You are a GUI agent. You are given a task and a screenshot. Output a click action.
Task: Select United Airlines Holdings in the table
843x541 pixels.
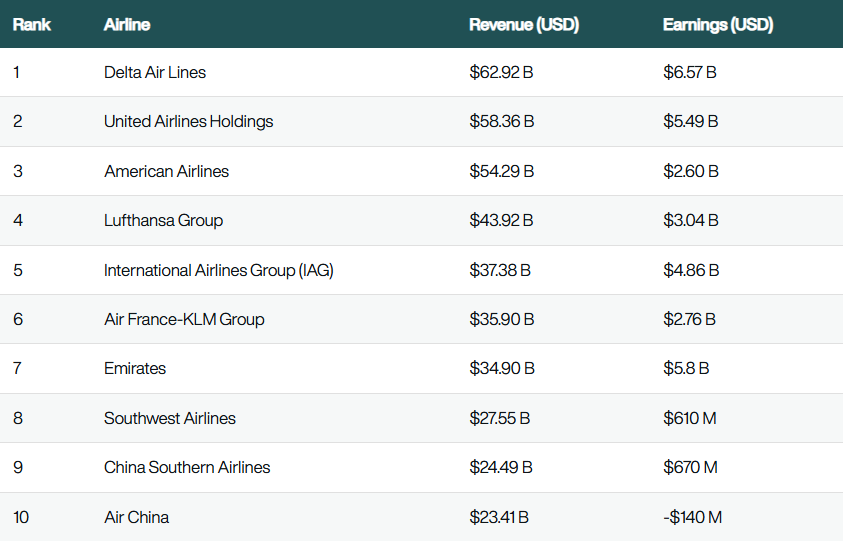(x=188, y=122)
